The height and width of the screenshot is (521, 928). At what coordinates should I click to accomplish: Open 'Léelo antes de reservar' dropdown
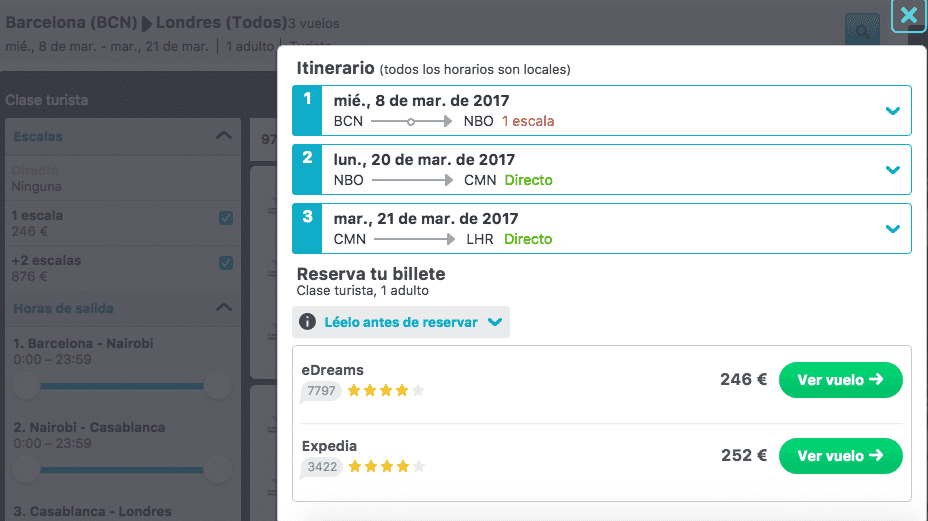(x=401, y=322)
